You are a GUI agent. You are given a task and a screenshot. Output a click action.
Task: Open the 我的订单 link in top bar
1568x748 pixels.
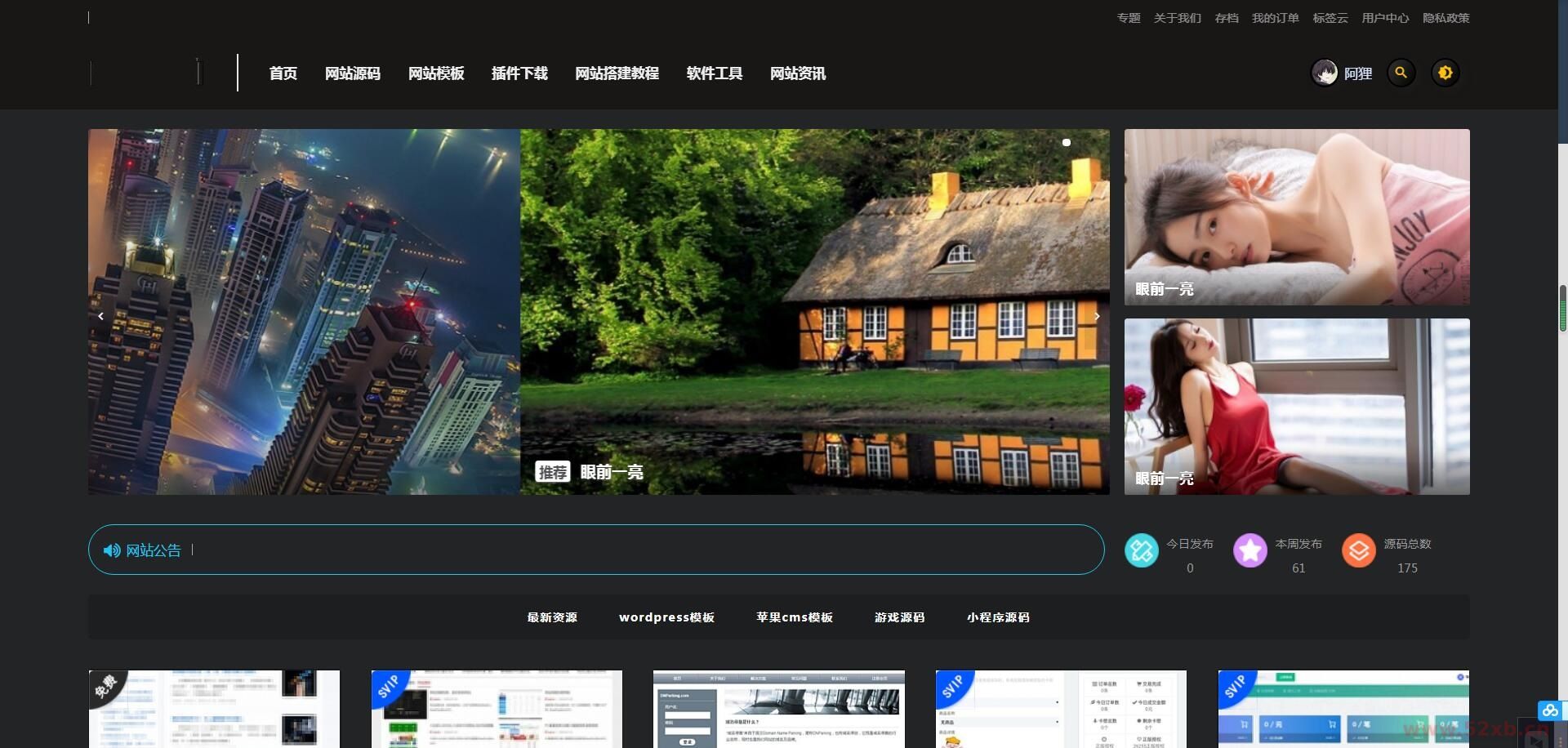point(1275,18)
